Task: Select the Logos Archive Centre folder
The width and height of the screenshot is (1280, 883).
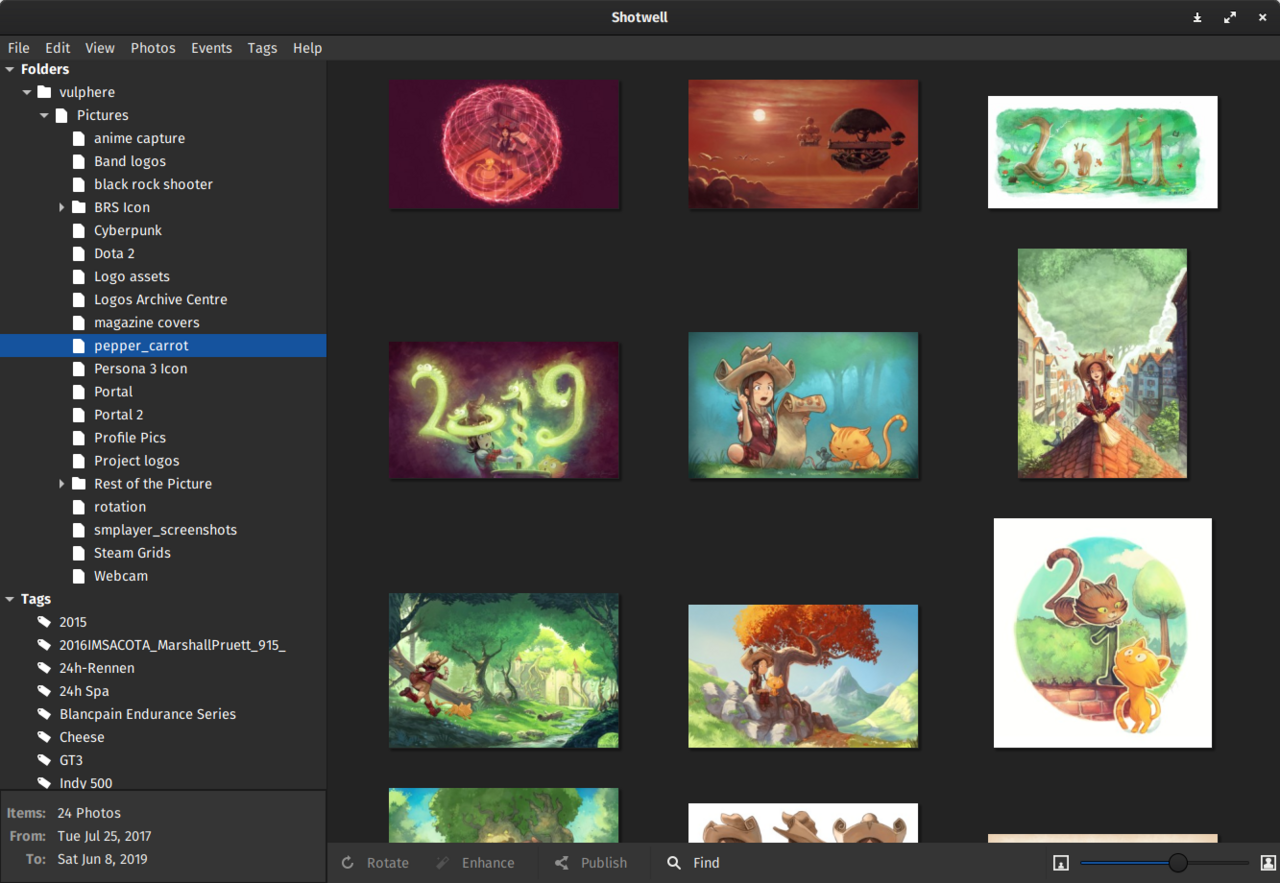Action: (160, 299)
